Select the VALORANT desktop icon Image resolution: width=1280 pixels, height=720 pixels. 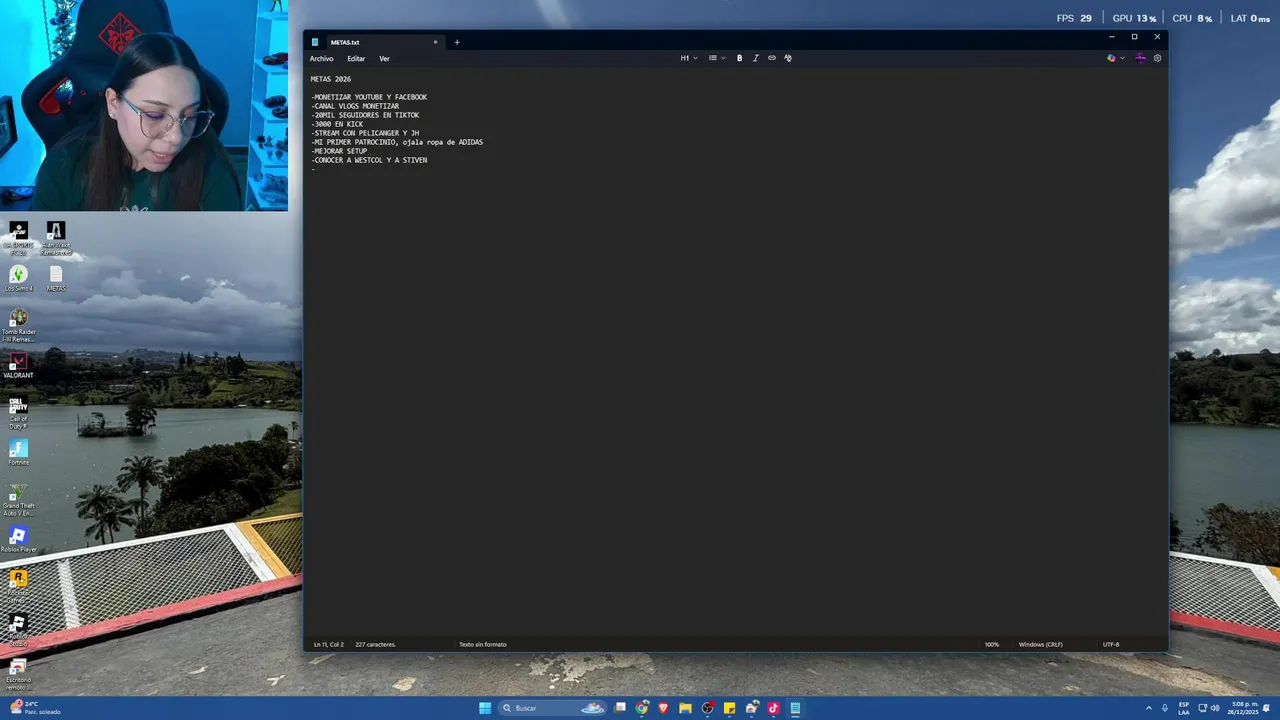[x=18, y=365]
